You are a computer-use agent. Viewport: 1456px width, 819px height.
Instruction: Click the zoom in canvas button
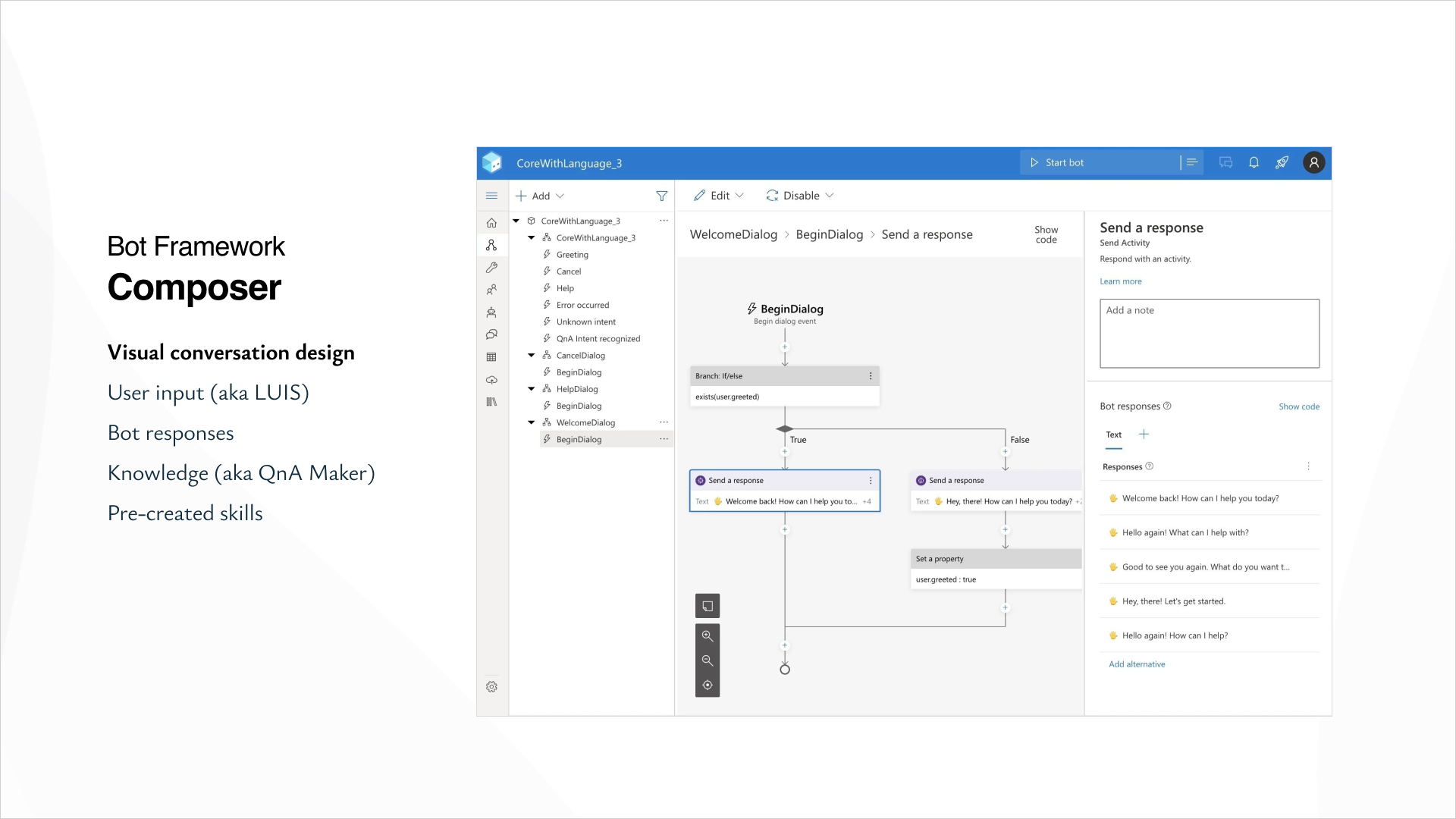[x=708, y=635]
